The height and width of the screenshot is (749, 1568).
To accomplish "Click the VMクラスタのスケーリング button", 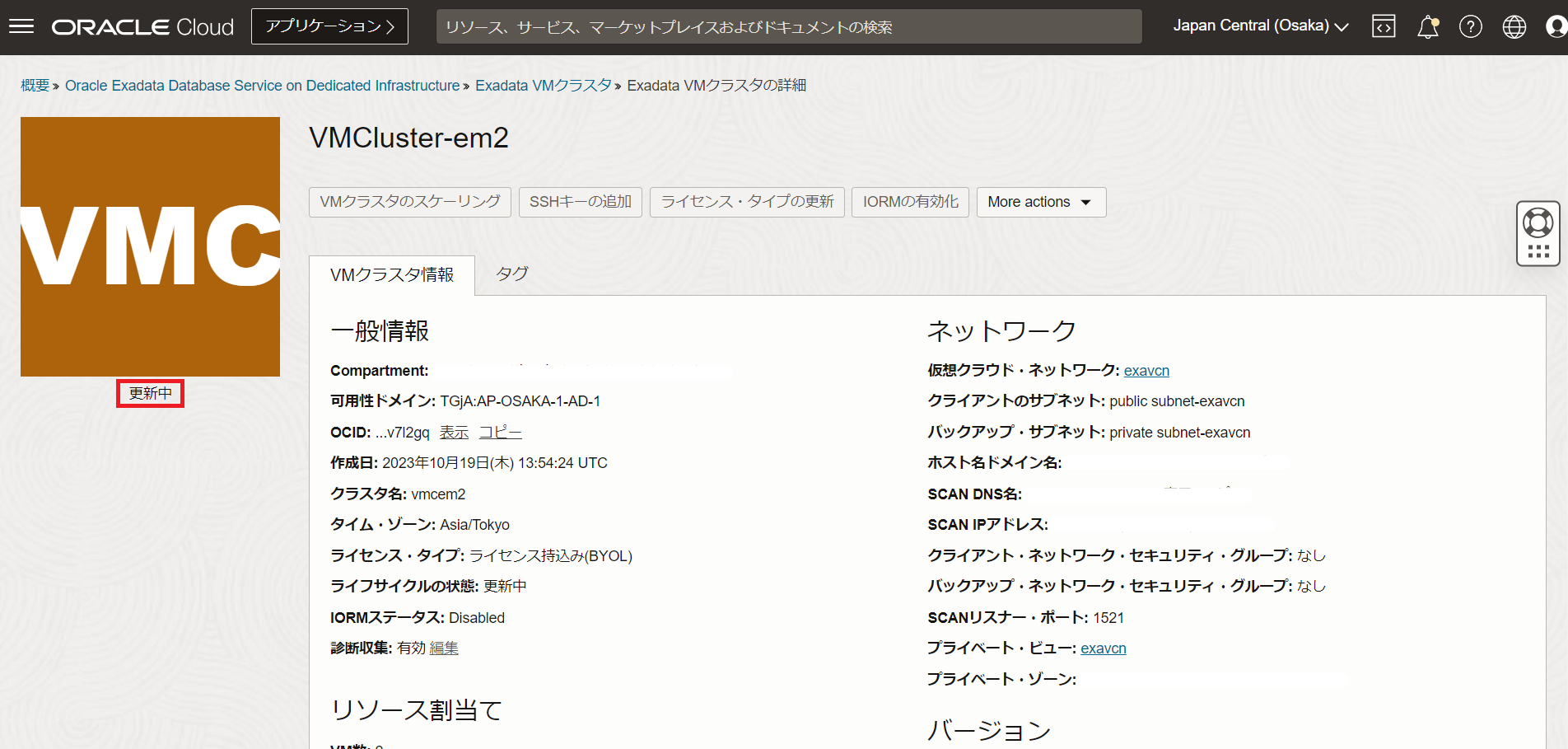I will (x=409, y=202).
